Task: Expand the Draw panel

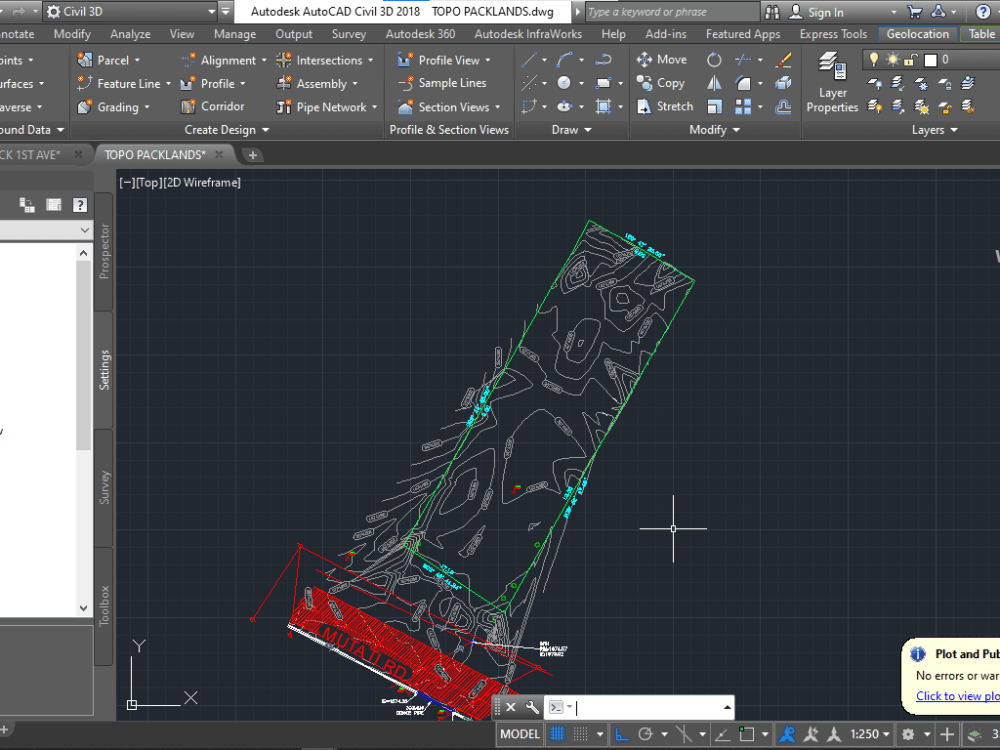Action: tap(571, 130)
